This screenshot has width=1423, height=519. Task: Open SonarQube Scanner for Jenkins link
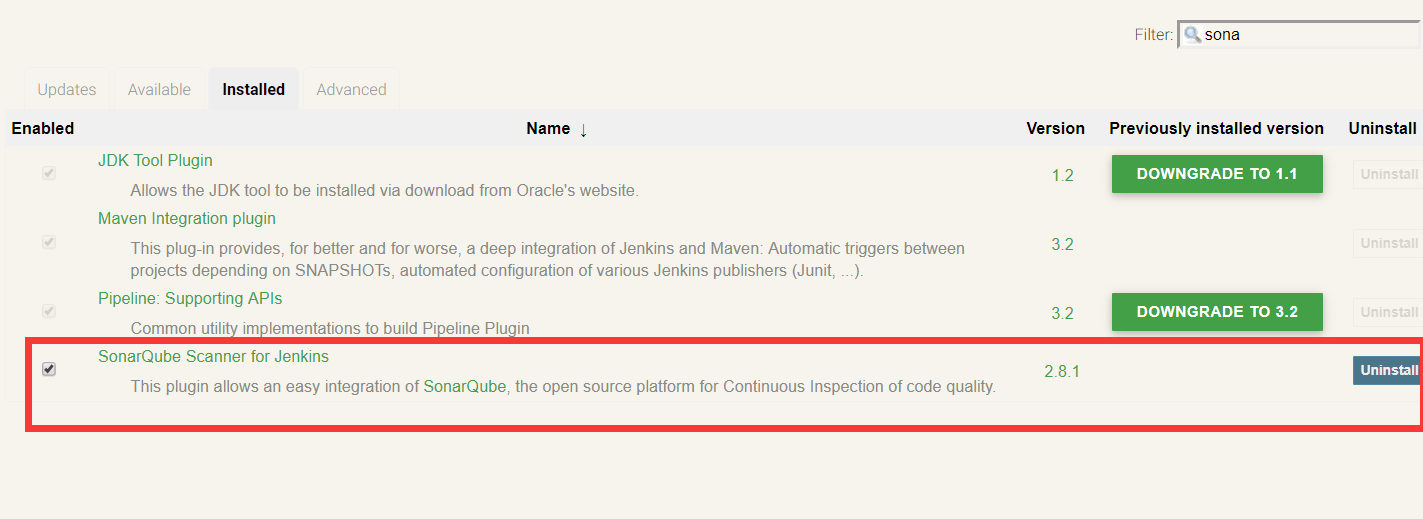(213, 357)
